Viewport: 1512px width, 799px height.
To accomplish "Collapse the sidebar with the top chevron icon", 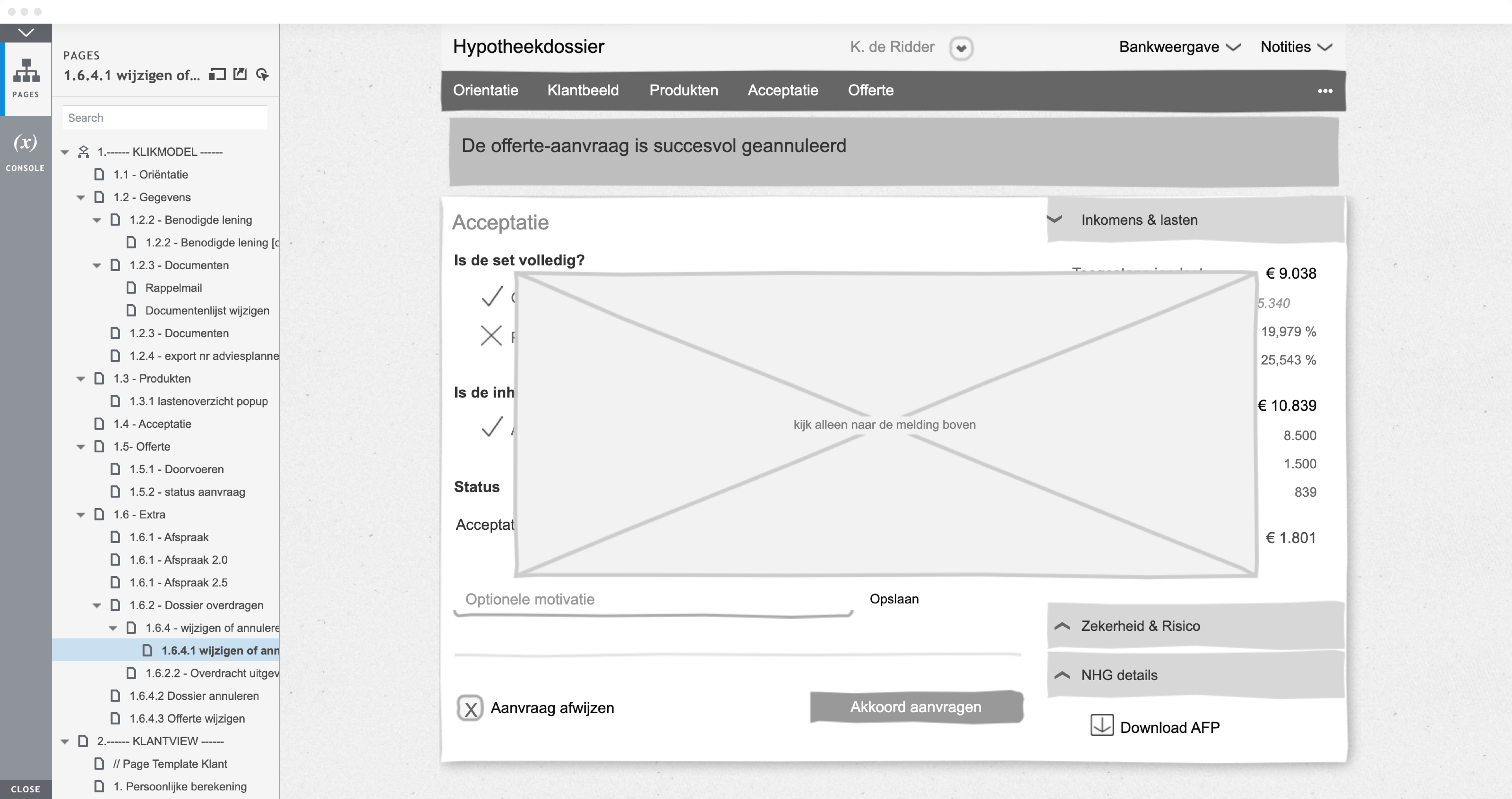I will (x=26, y=32).
